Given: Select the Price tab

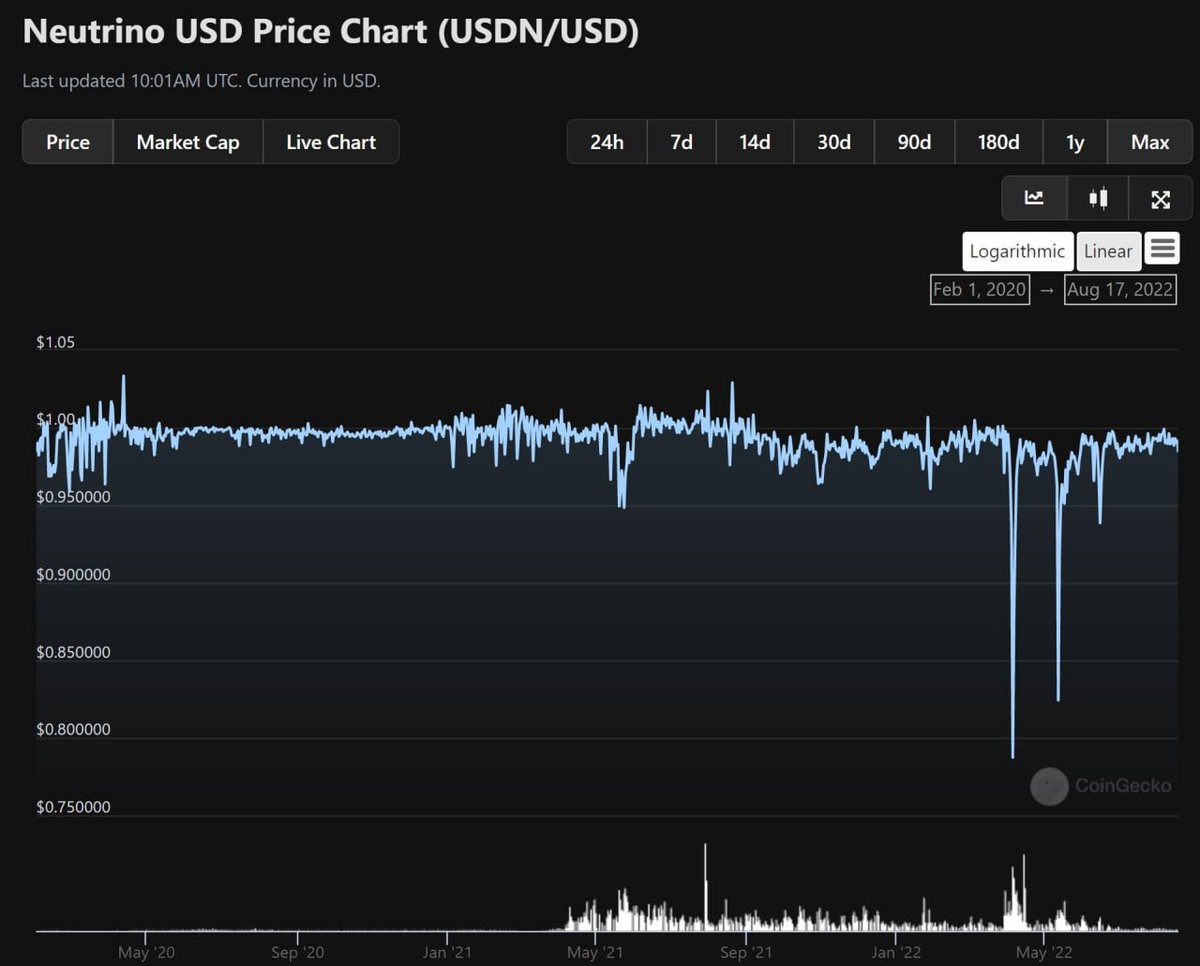Looking at the screenshot, I should (67, 141).
